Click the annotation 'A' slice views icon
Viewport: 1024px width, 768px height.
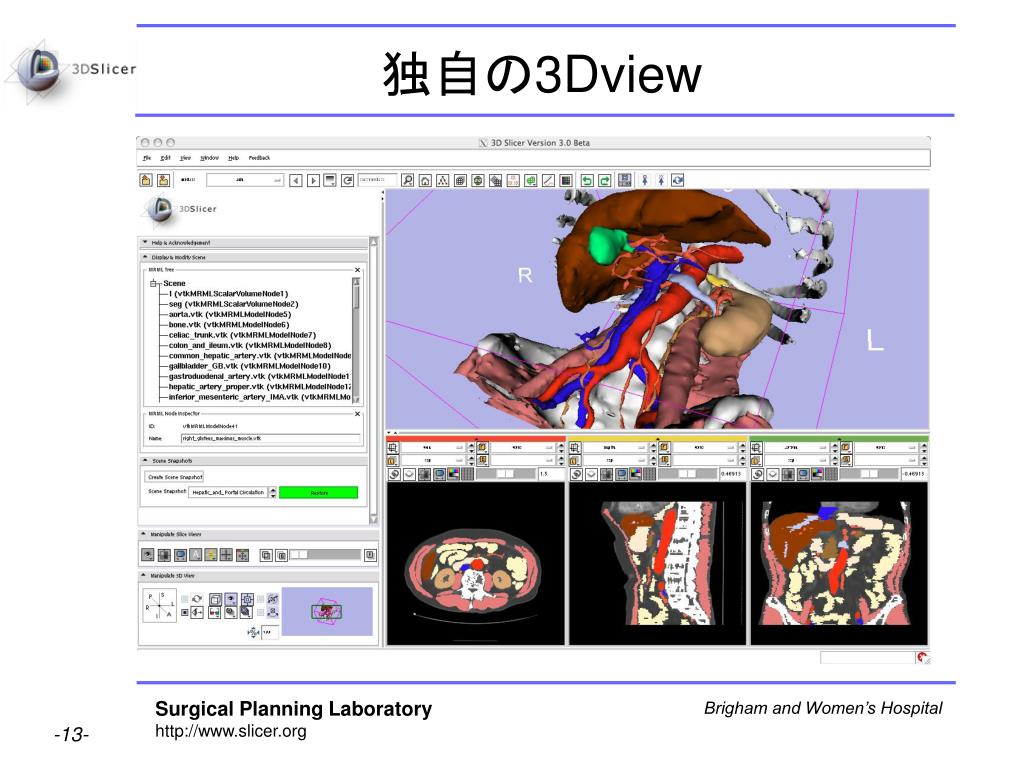pyautogui.click(x=195, y=555)
